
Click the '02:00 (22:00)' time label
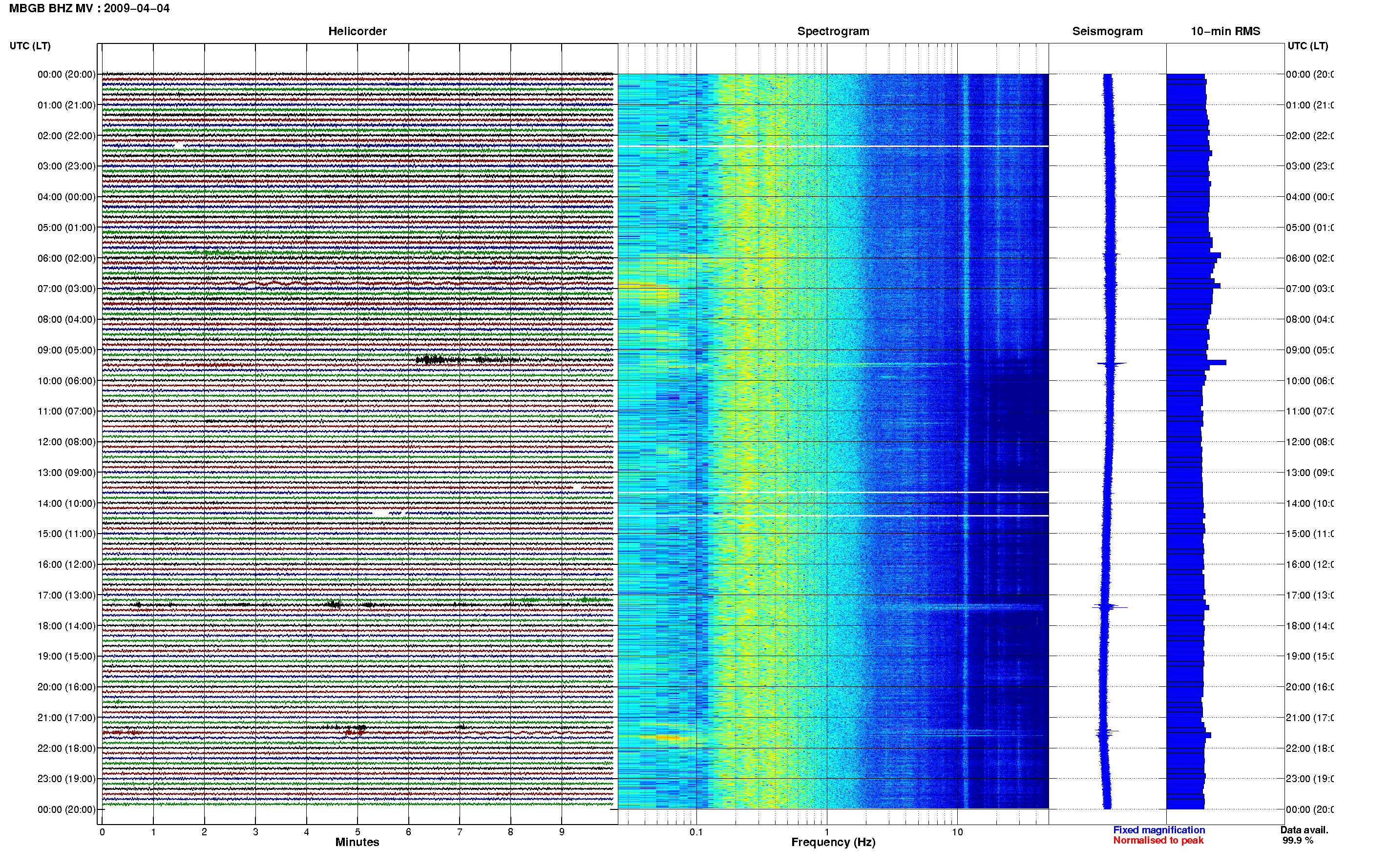point(66,136)
